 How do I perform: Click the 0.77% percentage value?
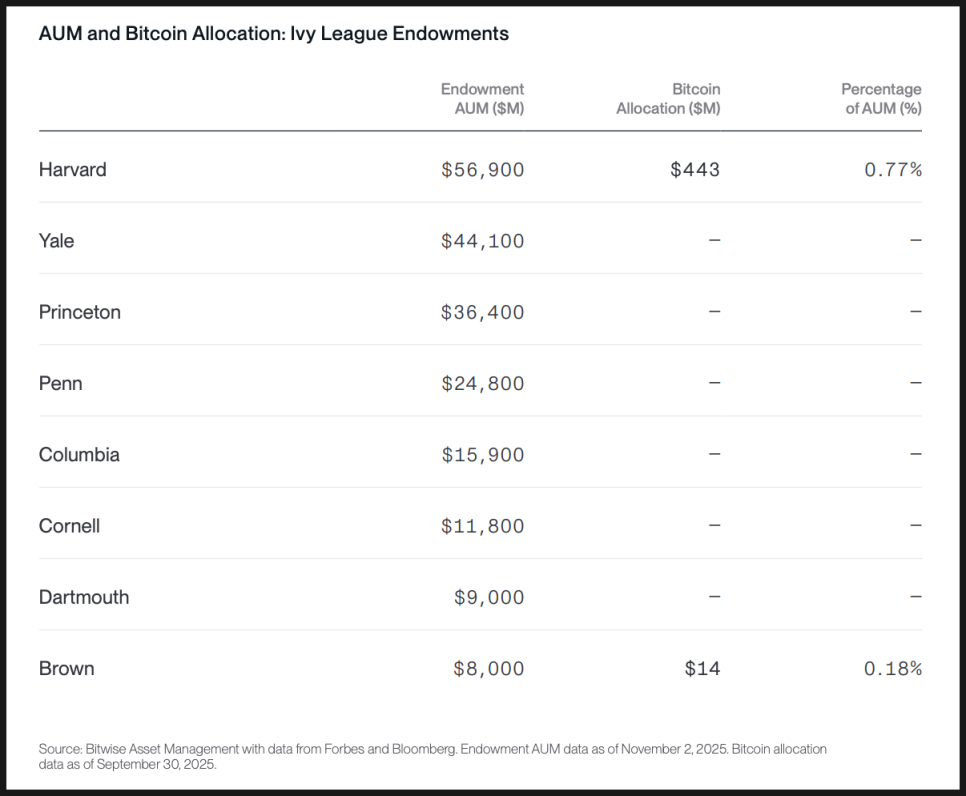pos(892,170)
